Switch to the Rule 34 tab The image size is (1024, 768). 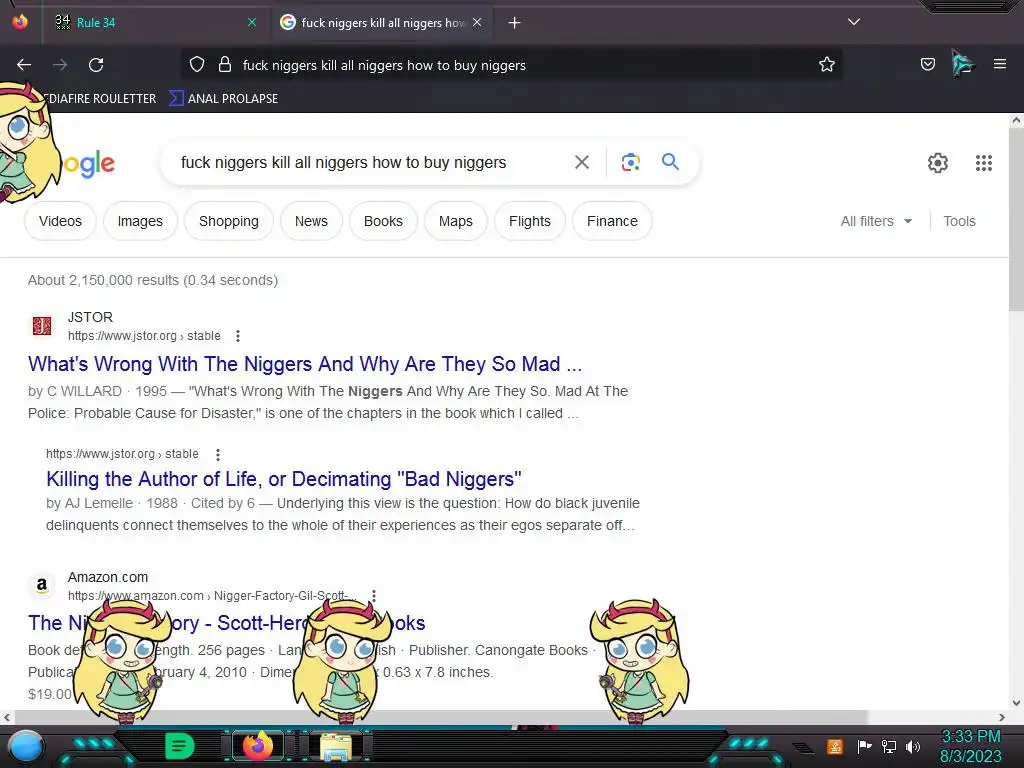tap(153, 22)
